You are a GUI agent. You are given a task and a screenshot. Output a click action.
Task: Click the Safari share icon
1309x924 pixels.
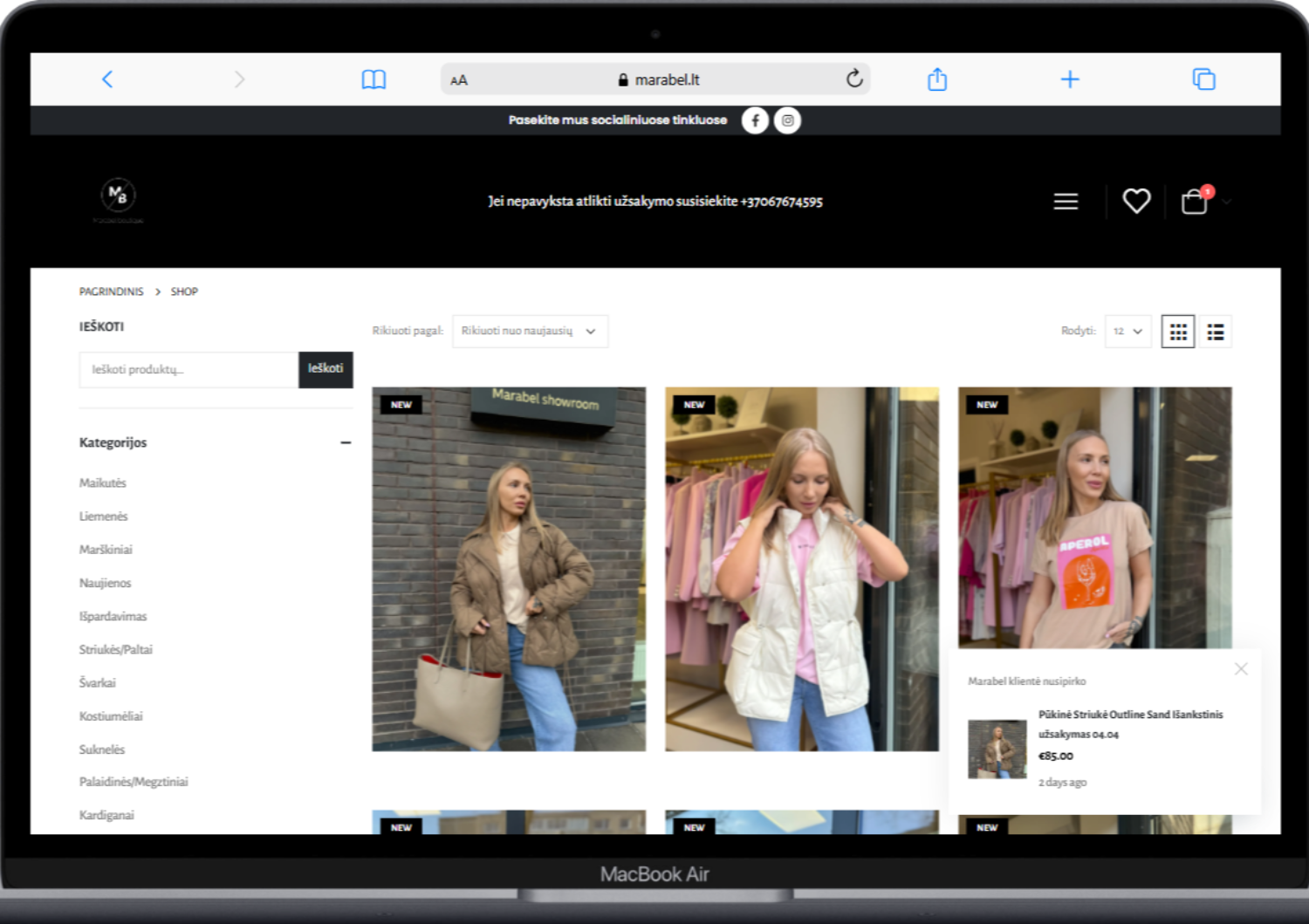click(x=936, y=79)
